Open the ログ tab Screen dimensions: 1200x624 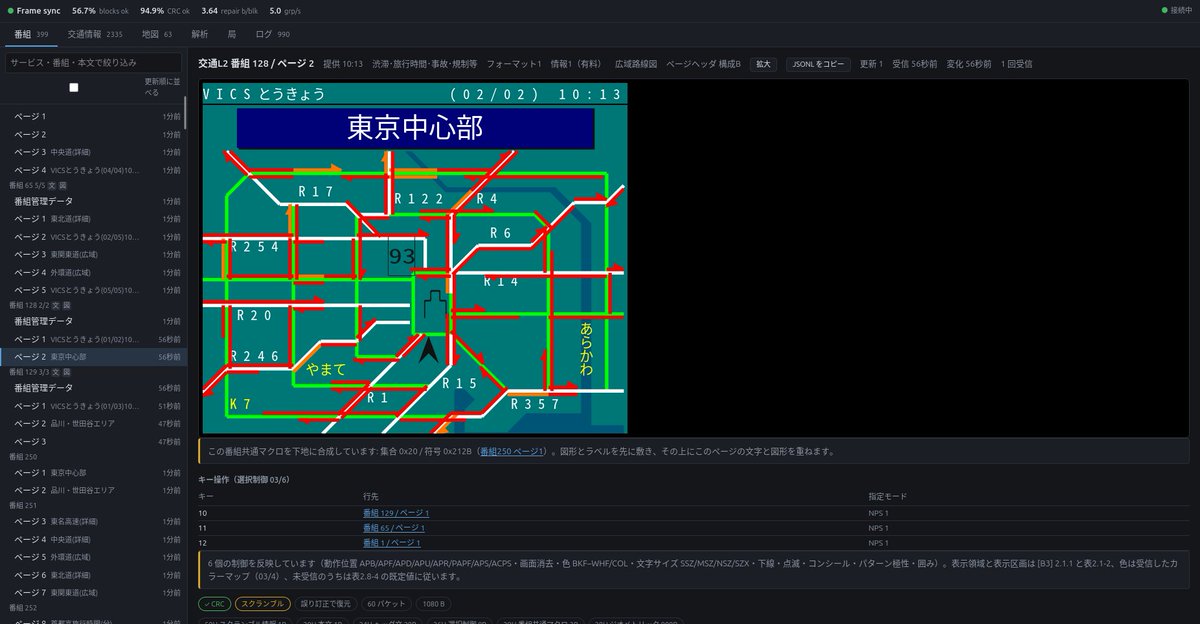pyautogui.click(x=273, y=34)
